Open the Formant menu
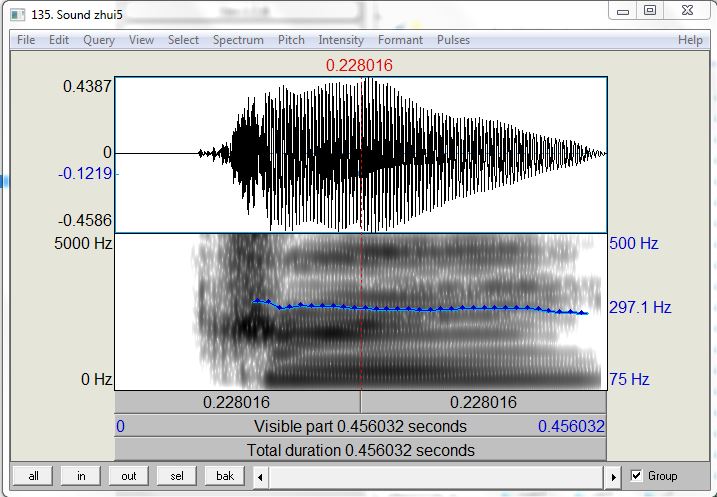Screen dimensions: 717x497 pyautogui.click(x=401, y=40)
